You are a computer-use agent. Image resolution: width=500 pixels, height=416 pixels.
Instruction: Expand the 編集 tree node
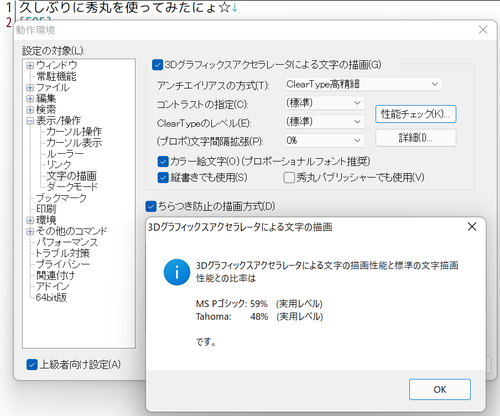(x=30, y=99)
